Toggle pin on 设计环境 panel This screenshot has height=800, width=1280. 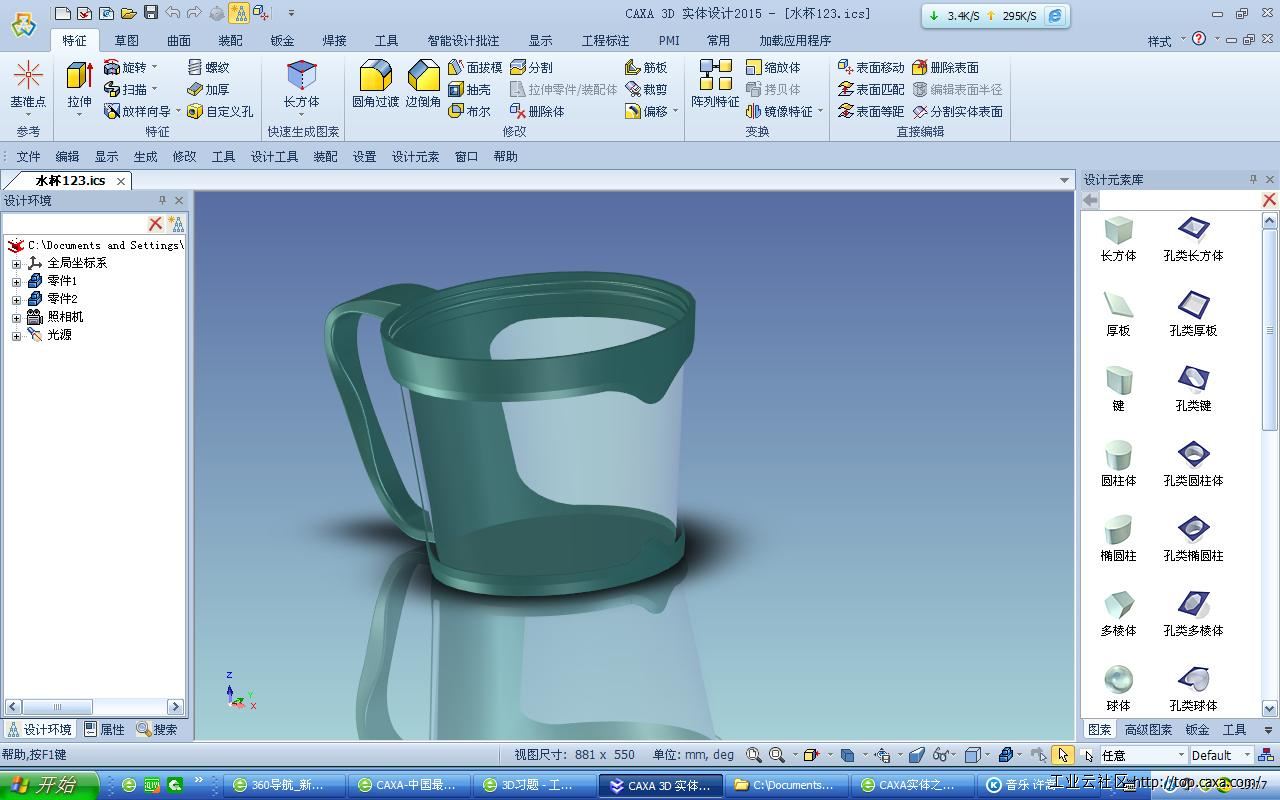(x=163, y=200)
